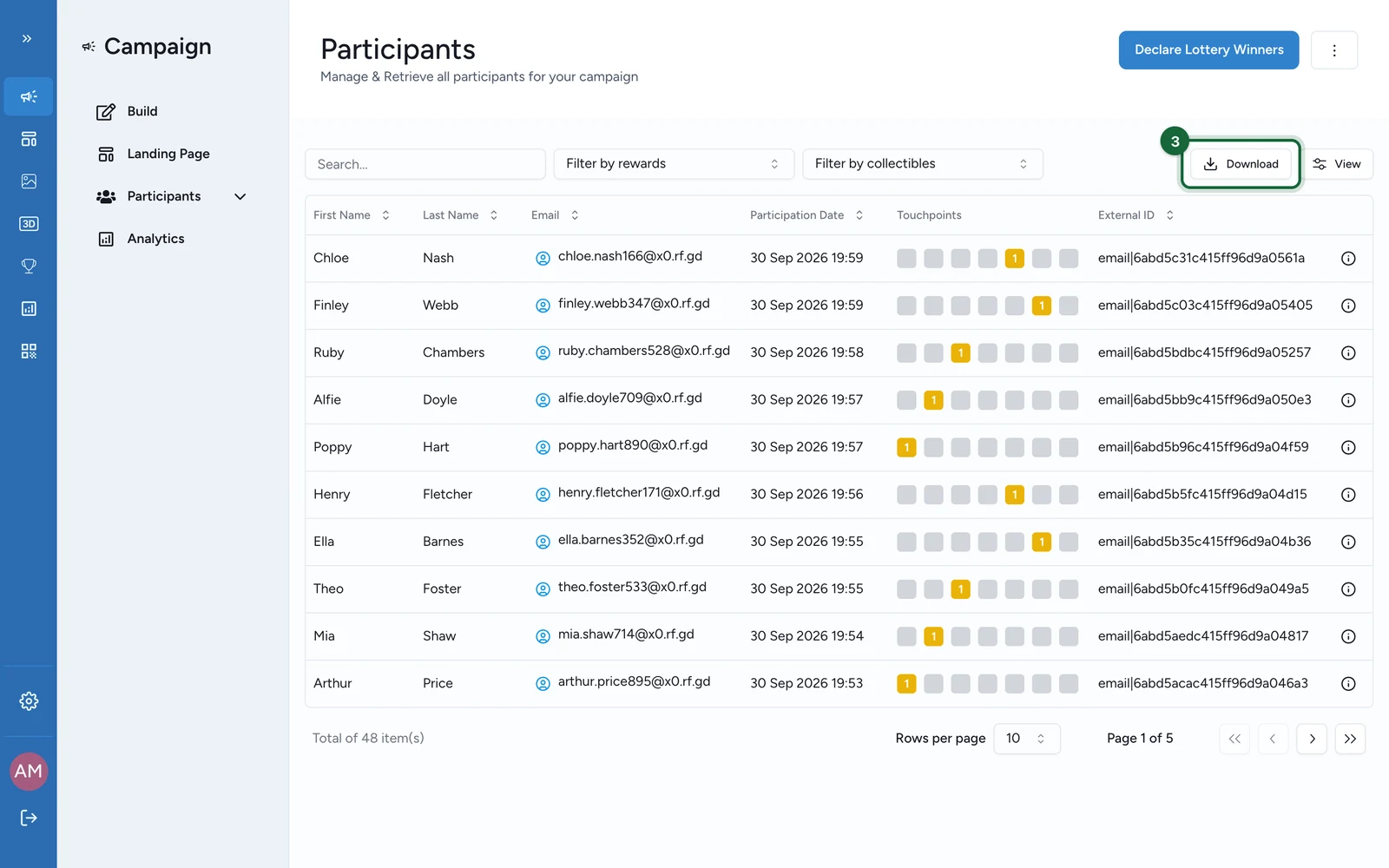This screenshot has width=1389, height=868.
Task: Open the layout template icon in sidebar
Action: 29,139
